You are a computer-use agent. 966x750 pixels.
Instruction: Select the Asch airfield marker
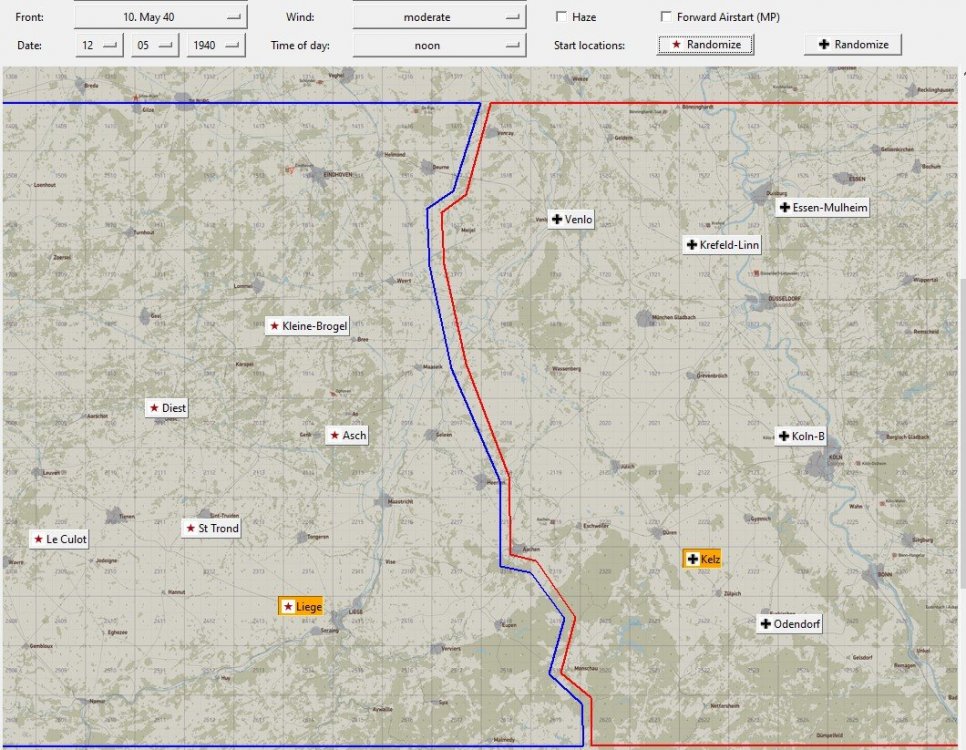pyautogui.click(x=347, y=436)
